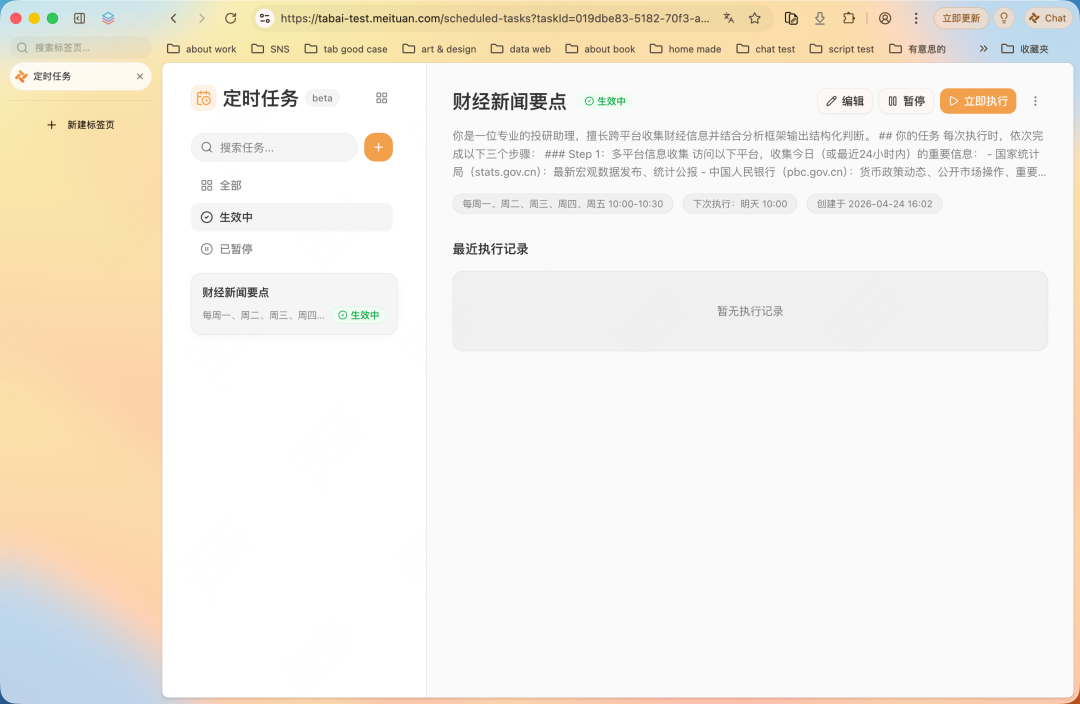Switch layout with the grid view icon
This screenshot has height=704, width=1080.
click(382, 98)
